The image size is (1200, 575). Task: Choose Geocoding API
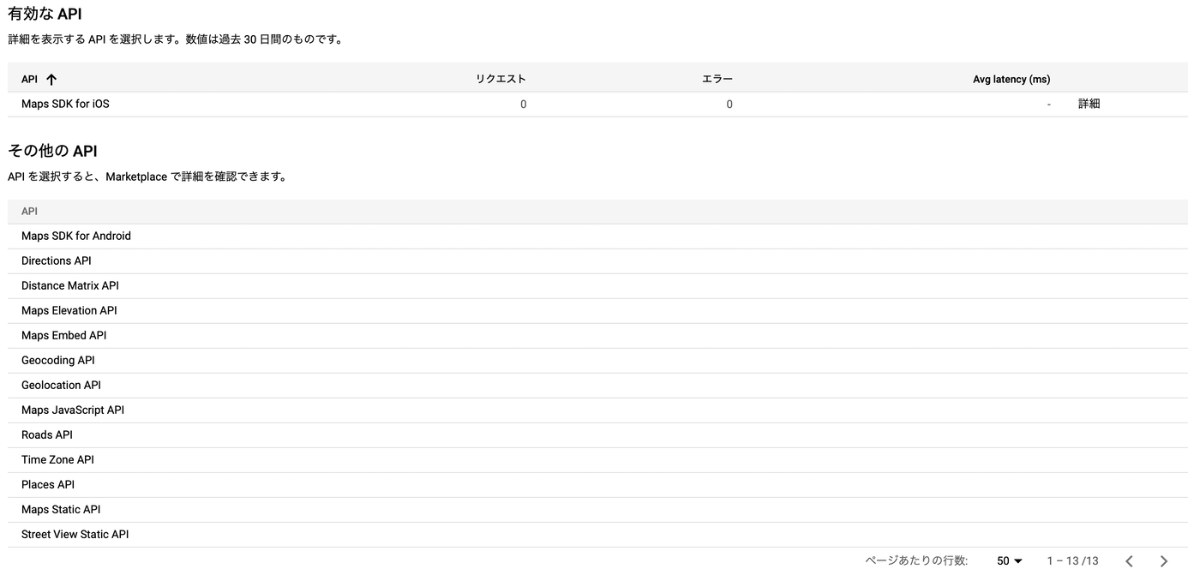point(58,360)
